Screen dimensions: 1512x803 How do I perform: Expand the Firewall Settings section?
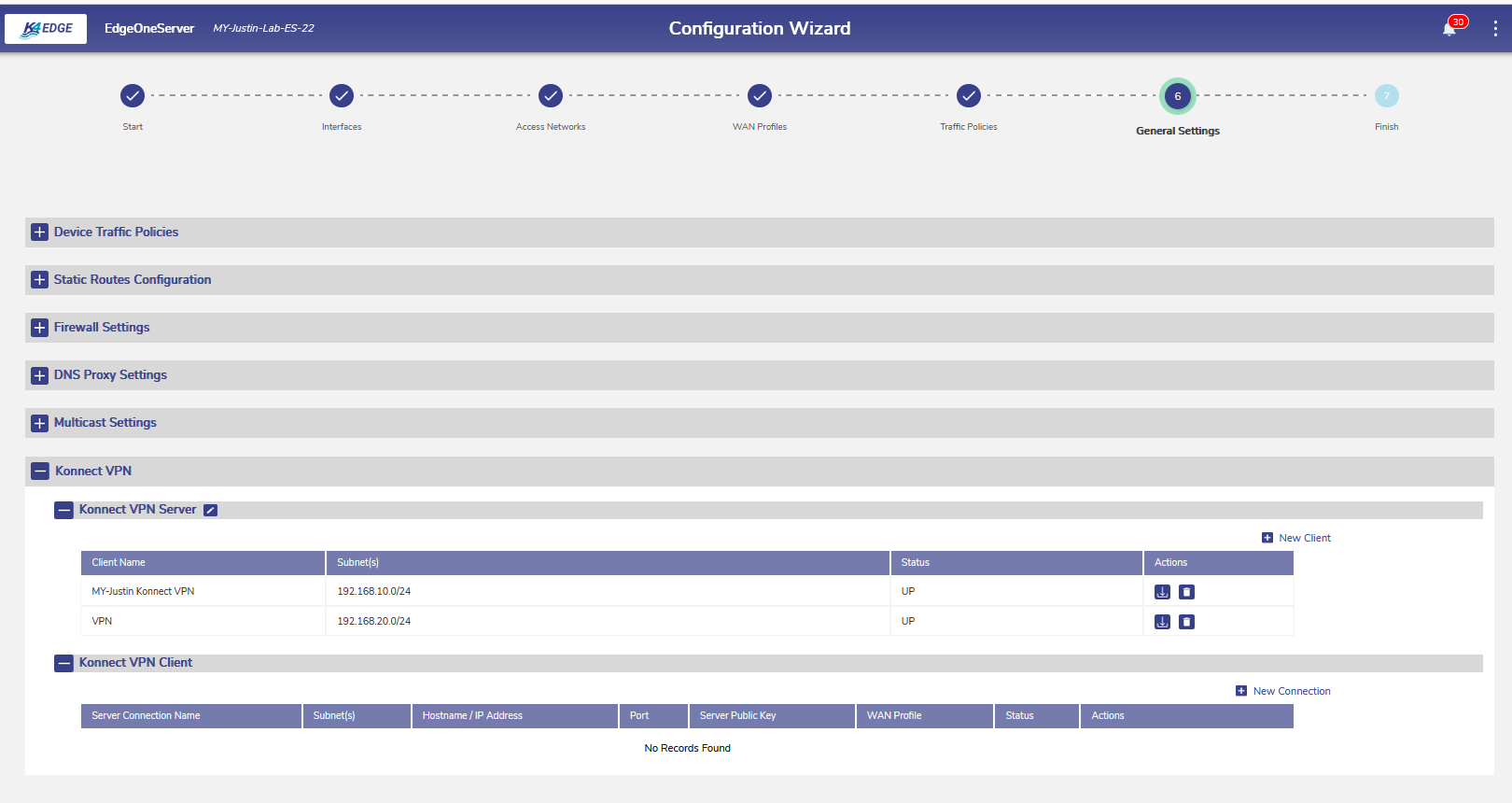pyautogui.click(x=39, y=328)
